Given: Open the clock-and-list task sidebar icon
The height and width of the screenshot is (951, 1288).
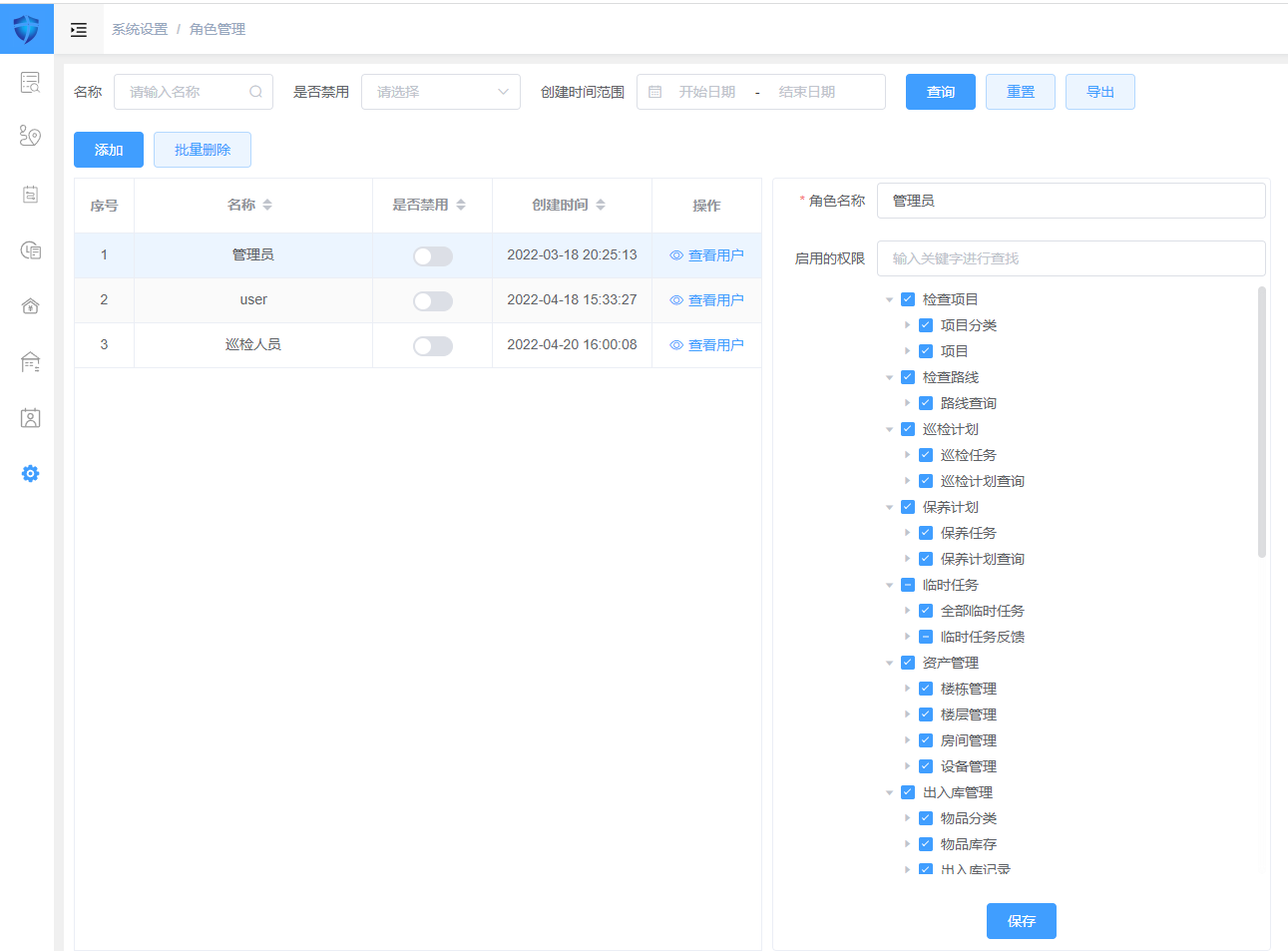Looking at the screenshot, I should 30,249.
